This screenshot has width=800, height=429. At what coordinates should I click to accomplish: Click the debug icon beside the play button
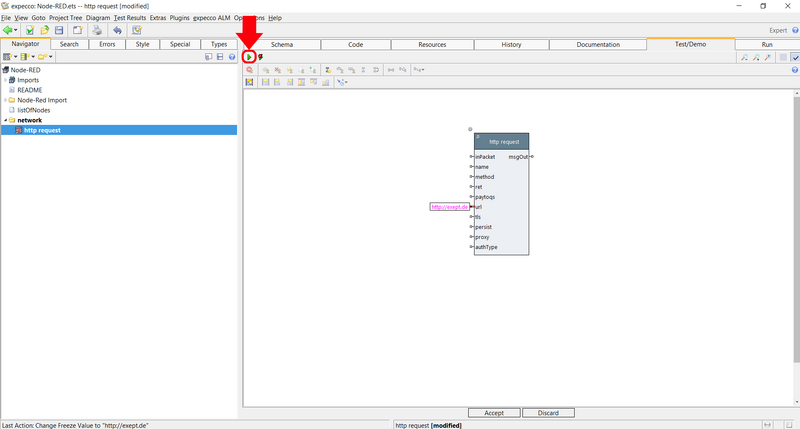pyautogui.click(x=260, y=57)
